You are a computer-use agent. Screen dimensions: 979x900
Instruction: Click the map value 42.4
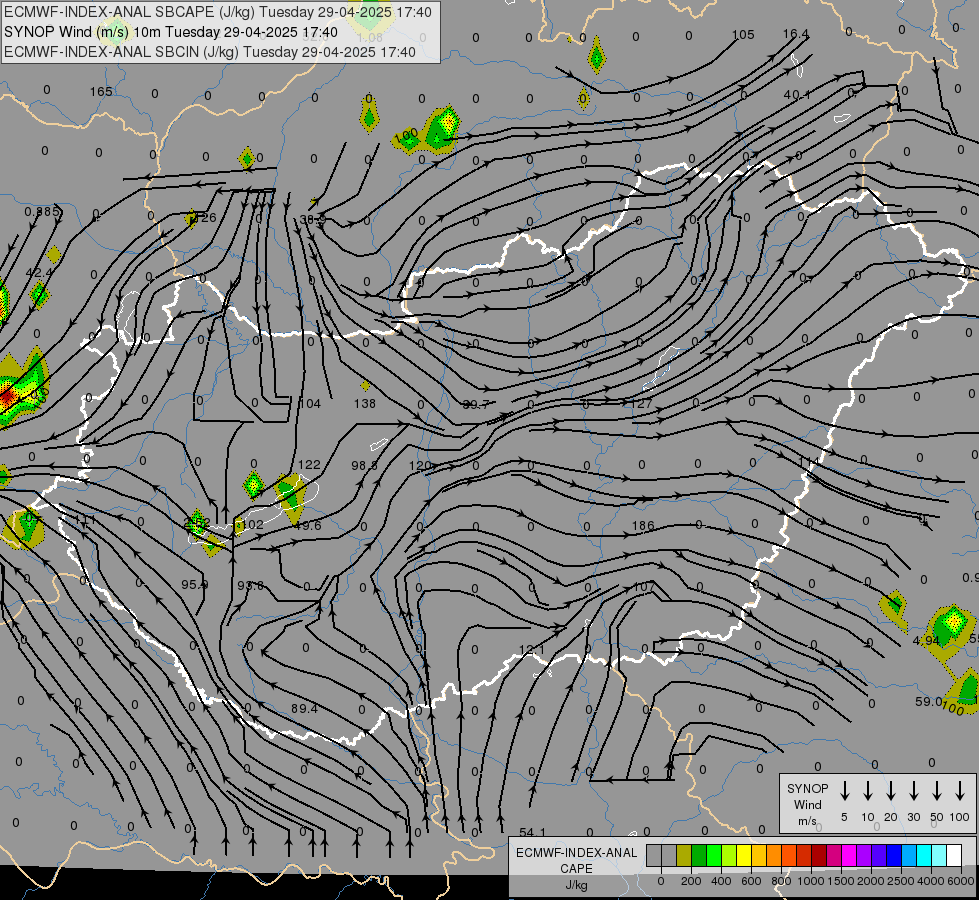click(39, 273)
